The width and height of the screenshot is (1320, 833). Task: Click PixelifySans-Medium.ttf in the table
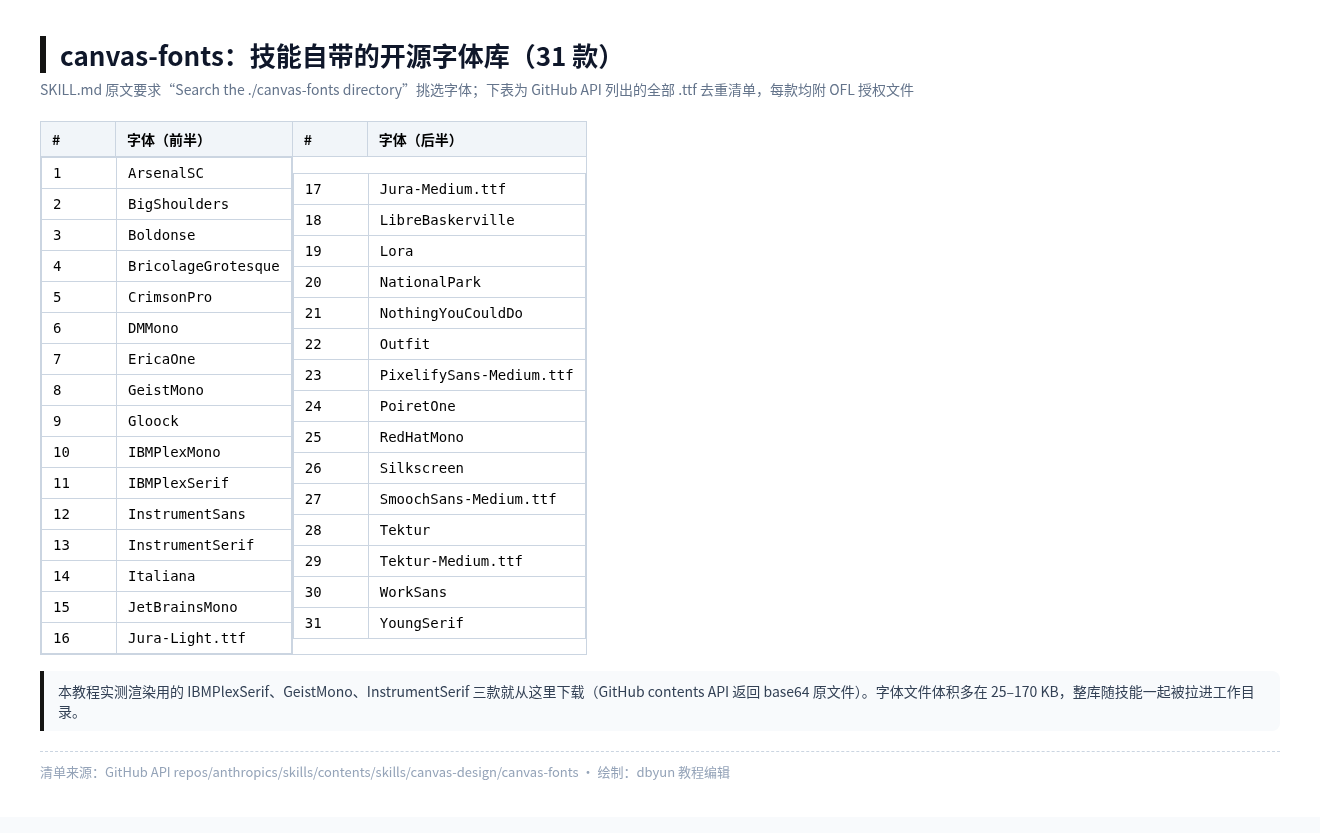coord(476,375)
